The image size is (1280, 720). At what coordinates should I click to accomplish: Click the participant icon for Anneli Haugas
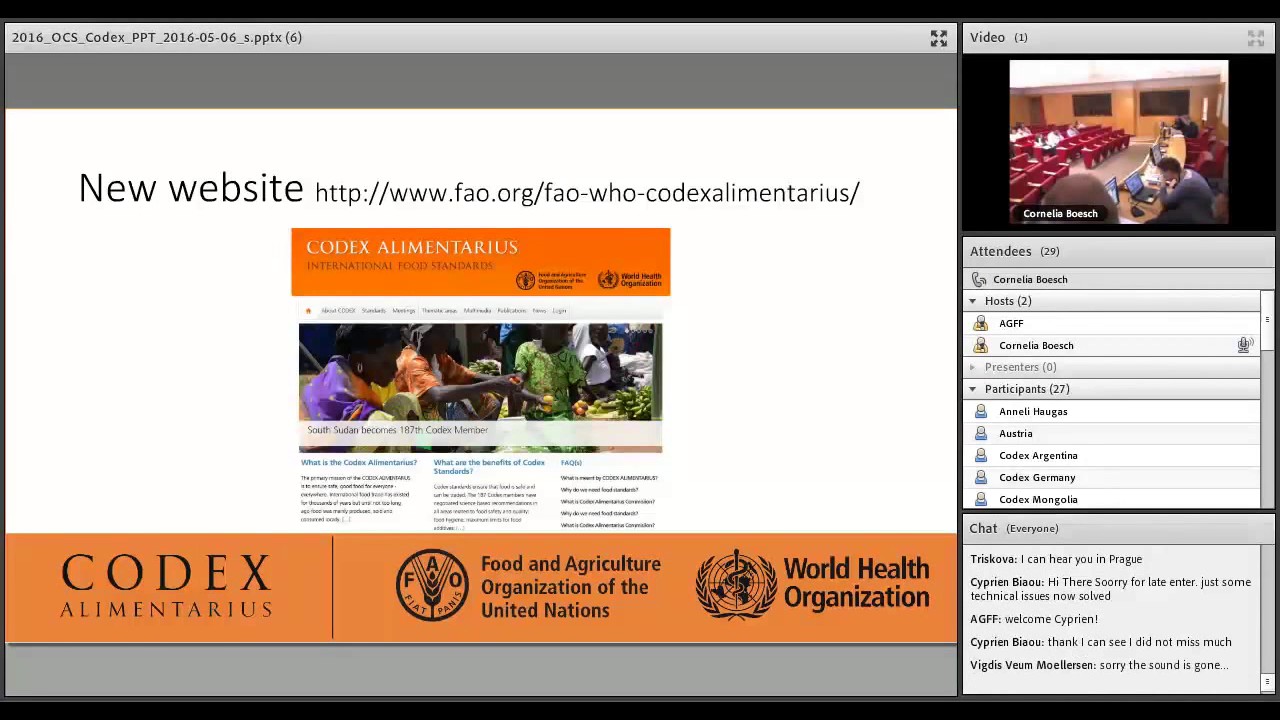click(980, 411)
